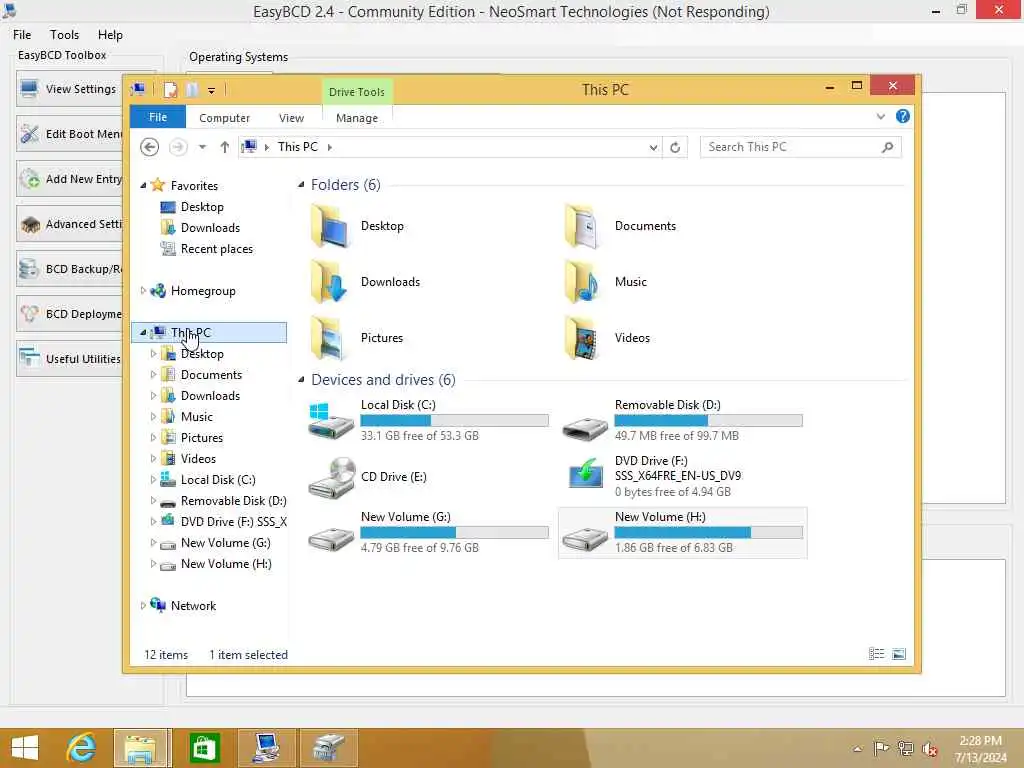
Task: Open BCD Deployment in EasyBCD
Action: click(x=70, y=314)
